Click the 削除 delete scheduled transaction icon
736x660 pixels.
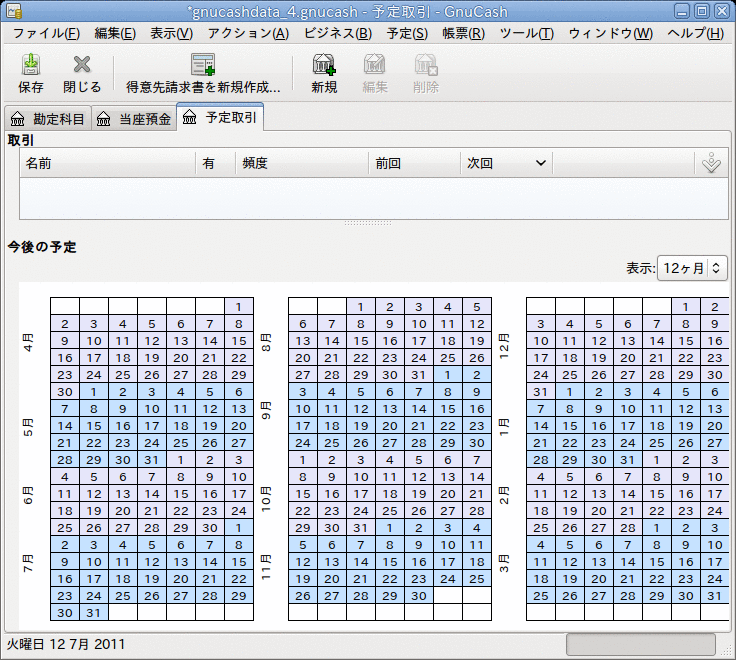click(x=426, y=65)
